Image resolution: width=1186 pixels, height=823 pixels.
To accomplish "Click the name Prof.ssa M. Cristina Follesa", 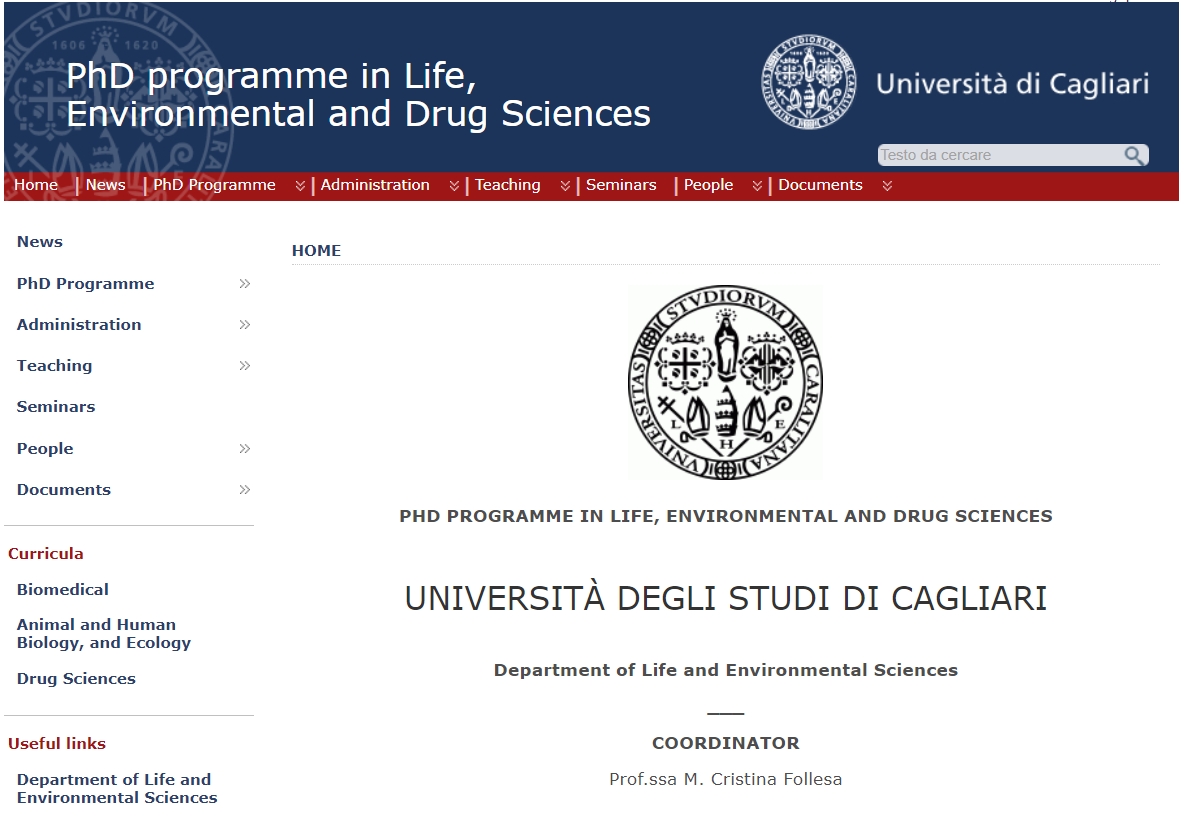I will click(725, 779).
